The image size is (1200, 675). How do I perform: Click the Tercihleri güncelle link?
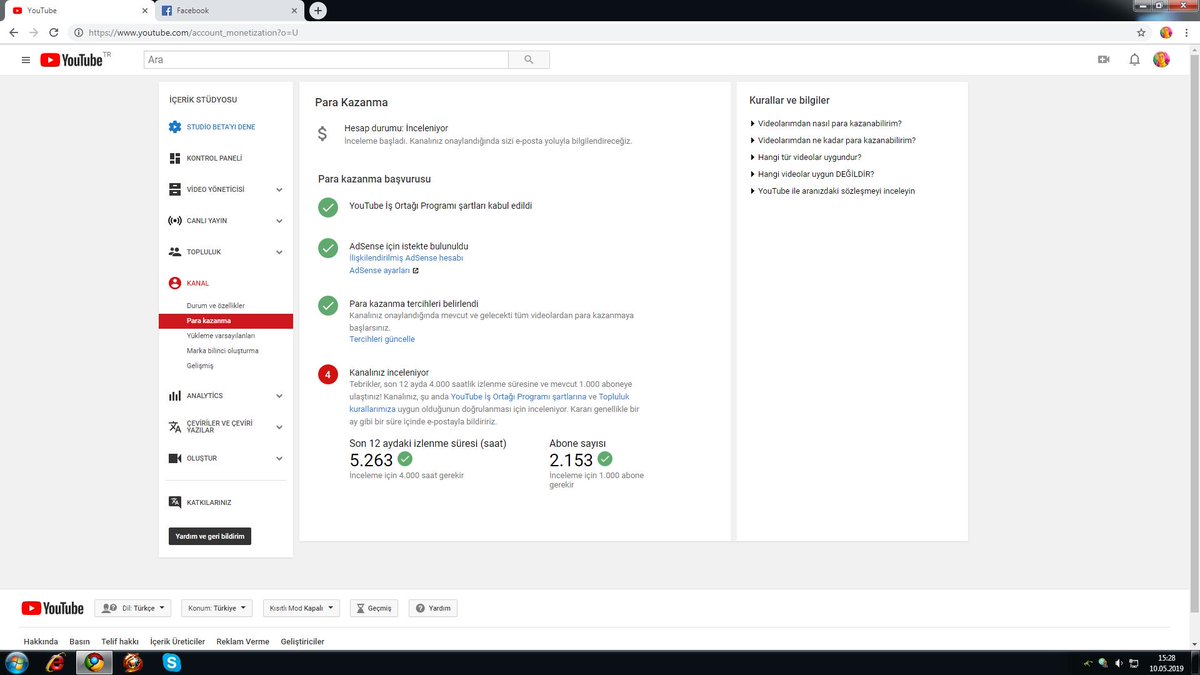[x=382, y=339]
